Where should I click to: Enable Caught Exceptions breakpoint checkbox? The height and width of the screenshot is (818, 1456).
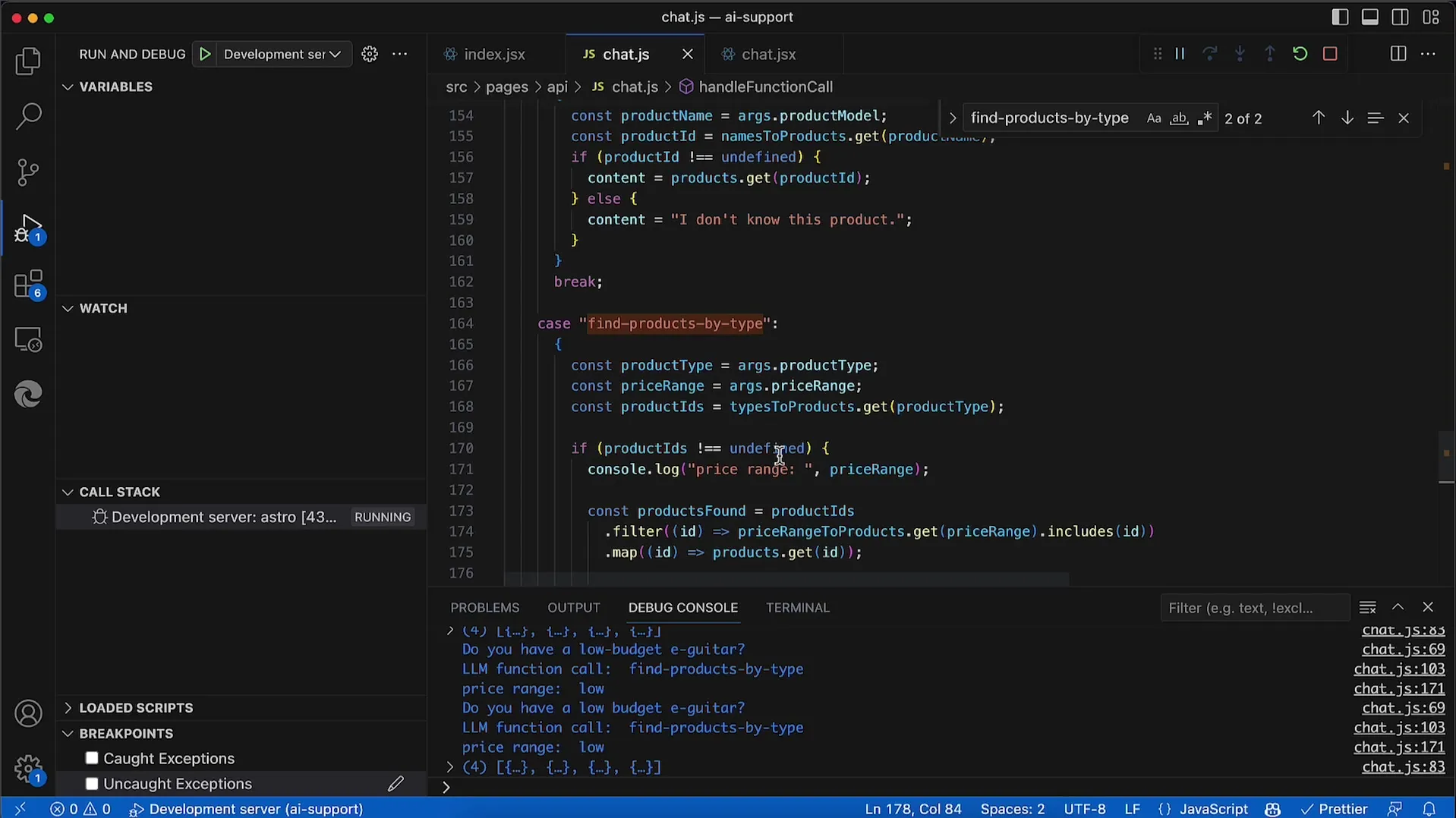[x=92, y=758]
